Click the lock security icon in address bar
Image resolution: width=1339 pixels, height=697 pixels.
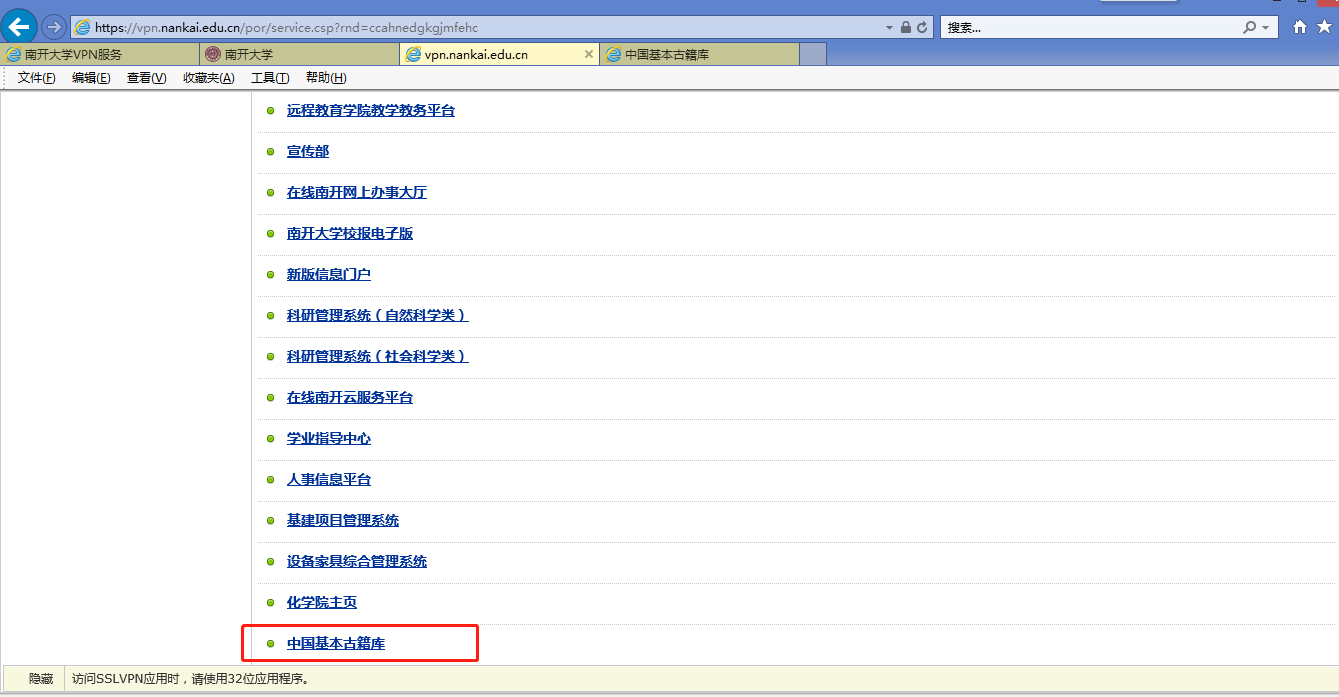pos(906,27)
